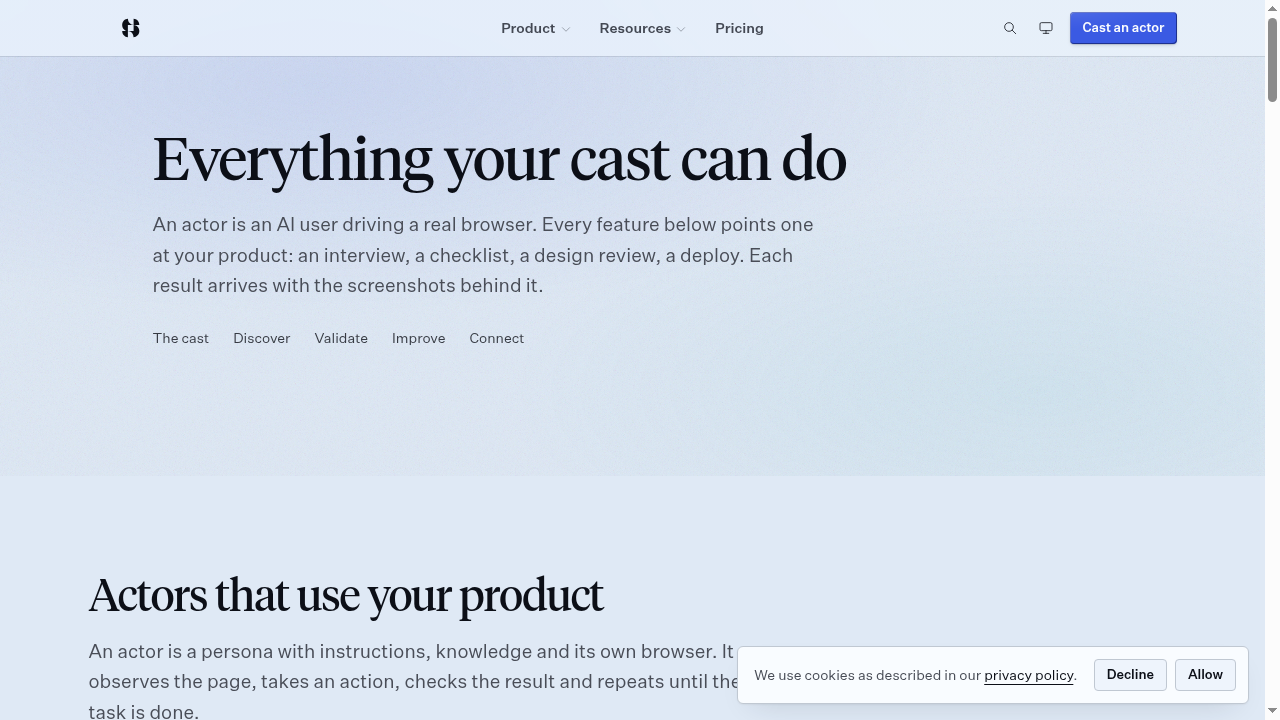Expand the Product menu chevron
The image size is (1280, 720).
pos(566,29)
